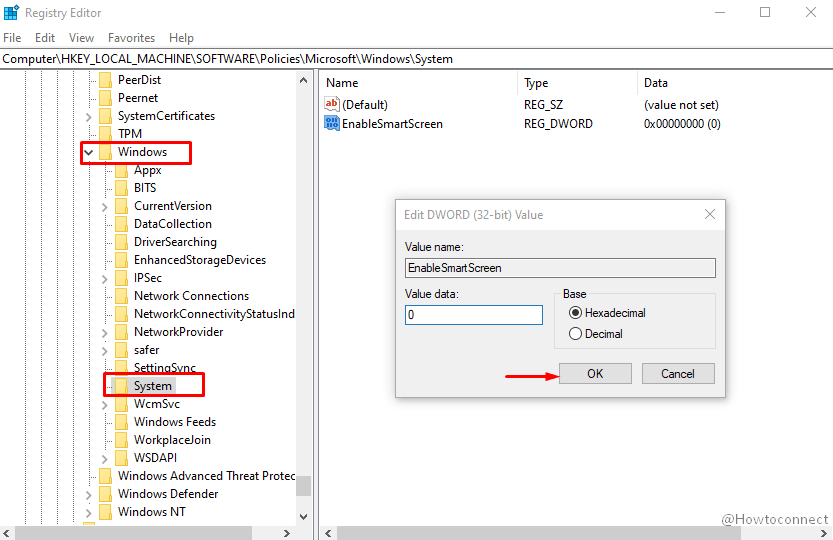Click the tree pane vertical scrollbar thumb

click(x=303, y=486)
